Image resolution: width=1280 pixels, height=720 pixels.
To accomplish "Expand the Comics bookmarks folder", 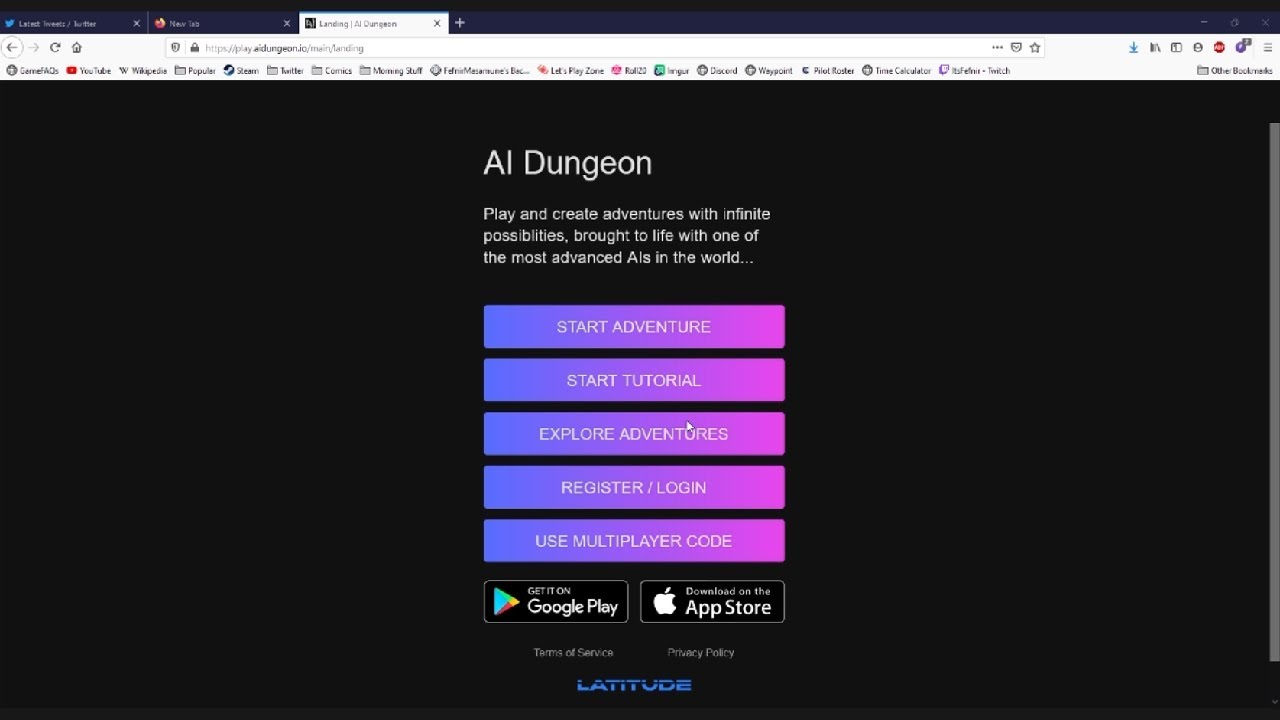I will [332, 71].
